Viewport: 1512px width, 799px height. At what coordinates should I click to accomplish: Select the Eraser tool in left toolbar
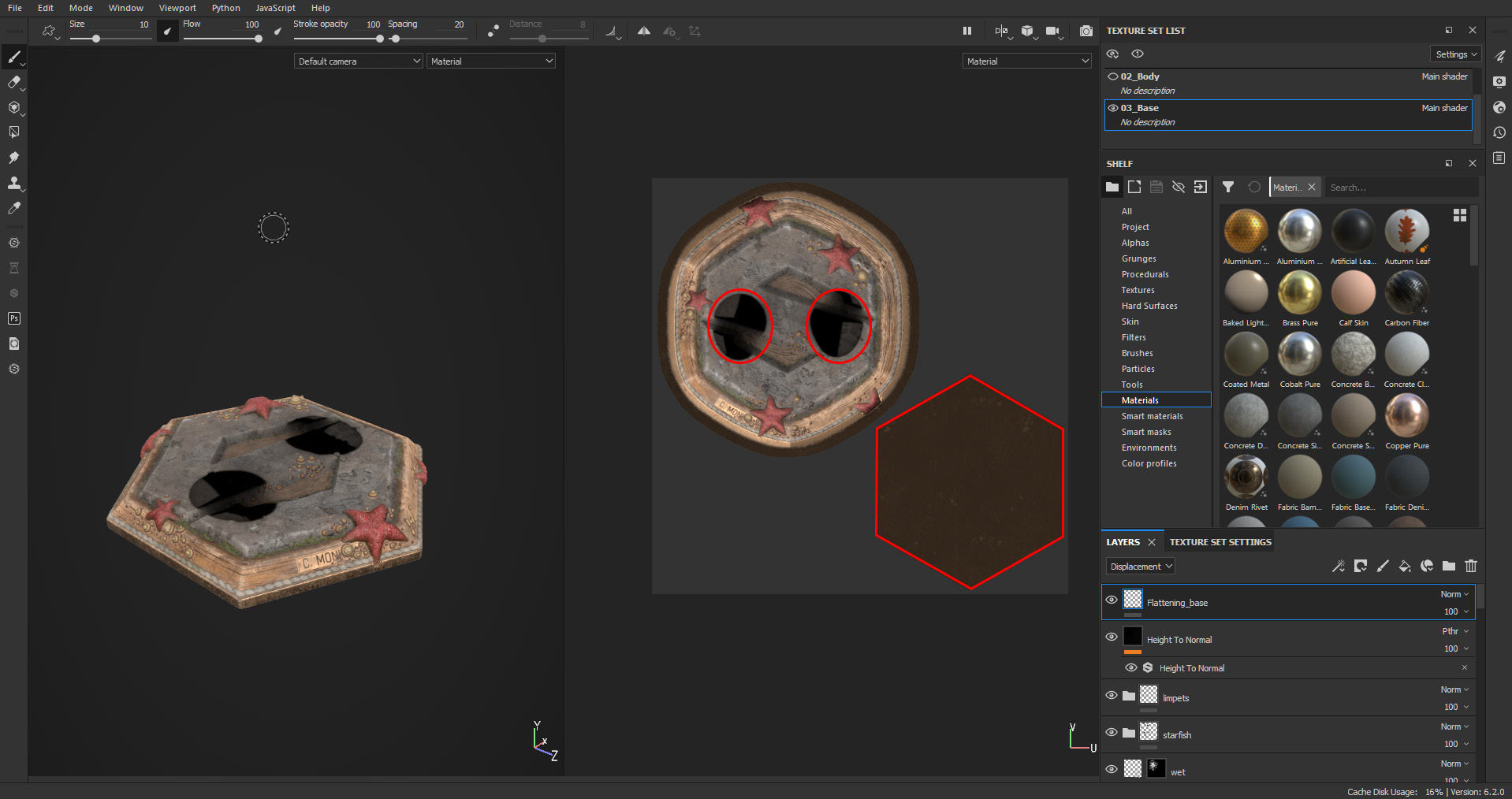[x=13, y=82]
